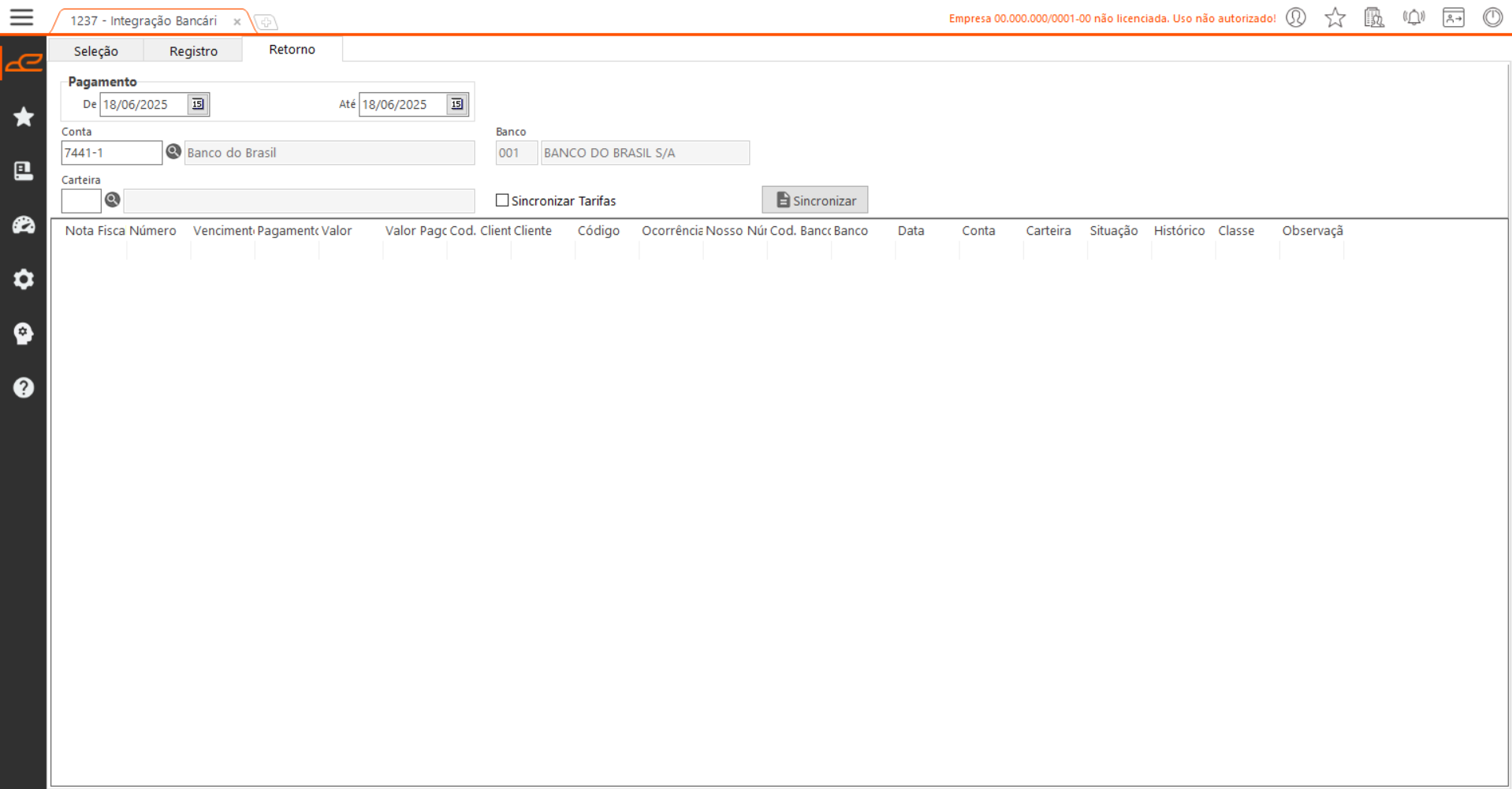The width and height of the screenshot is (1512, 789).
Task: Click the Conta number input field
Action: [x=111, y=153]
